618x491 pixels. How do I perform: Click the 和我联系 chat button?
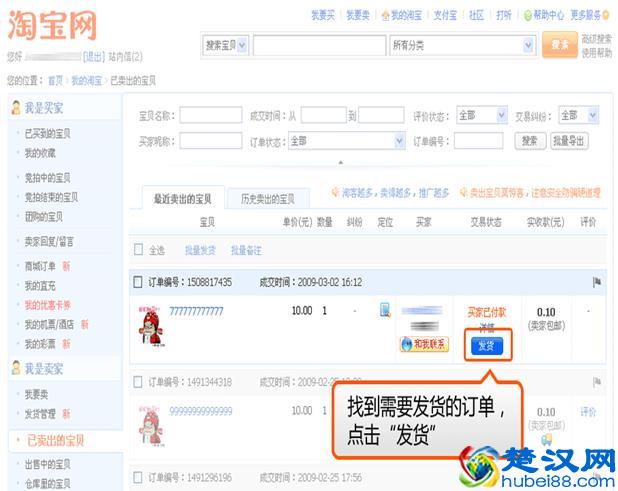[x=424, y=344]
